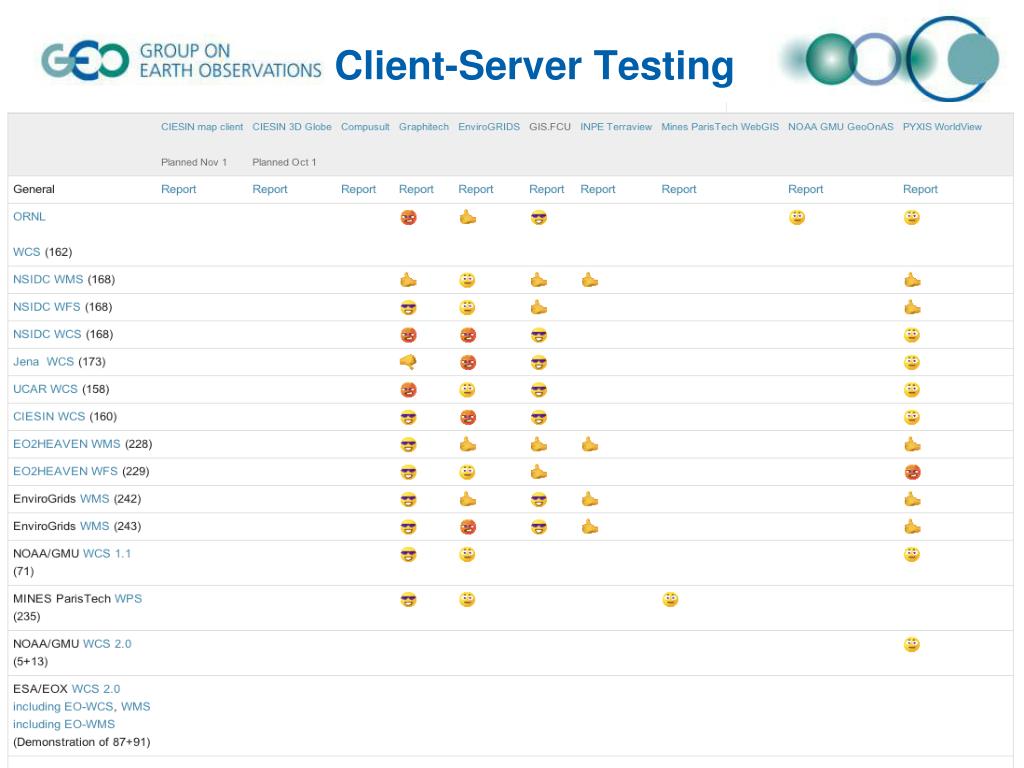
Task: Open the GIS.FCU column header link
Action: (x=550, y=127)
